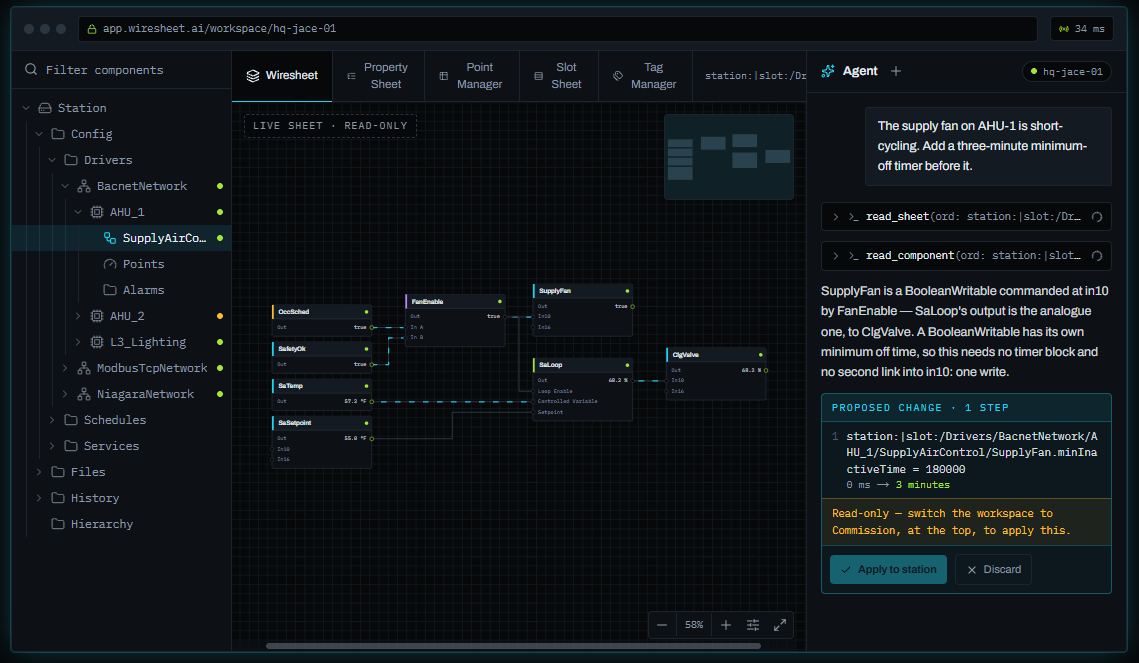Image resolution: width=1139 pixels, height=663 pixels.
Task: Click in the Filter components field
Action: tap(123, 70)
